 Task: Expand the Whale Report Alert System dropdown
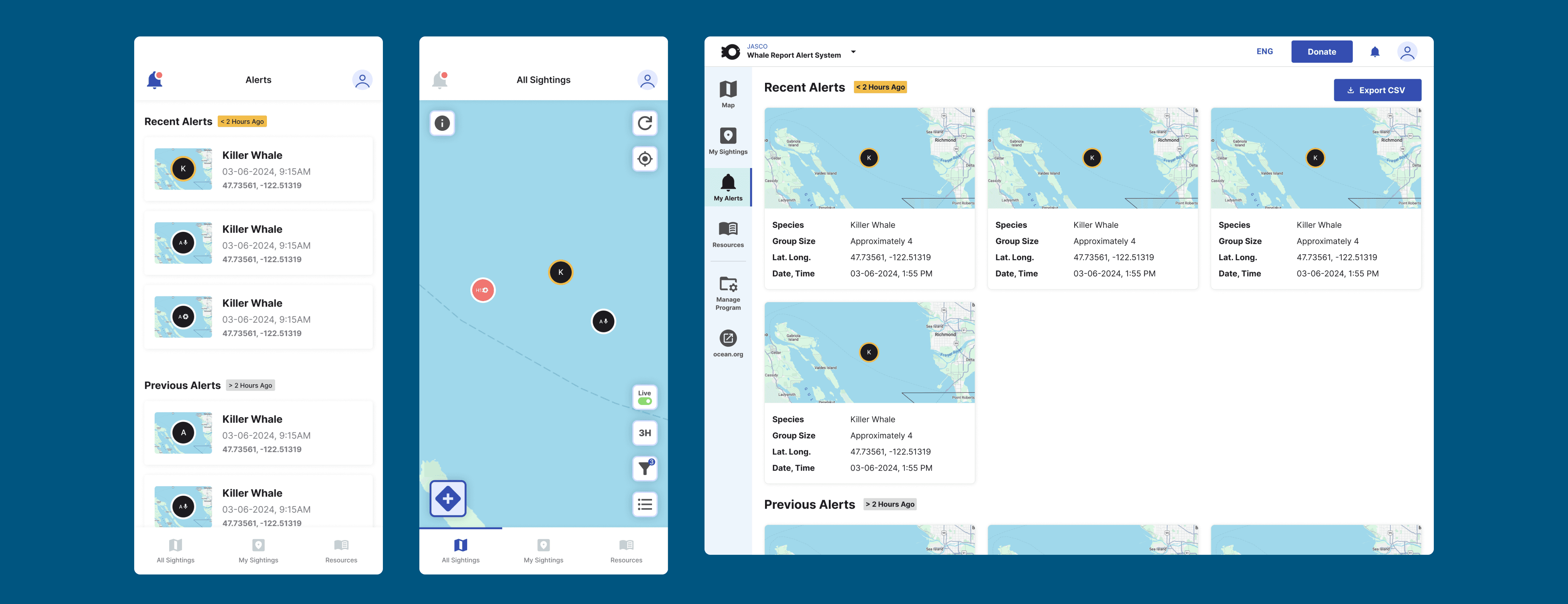pos(853,52)
